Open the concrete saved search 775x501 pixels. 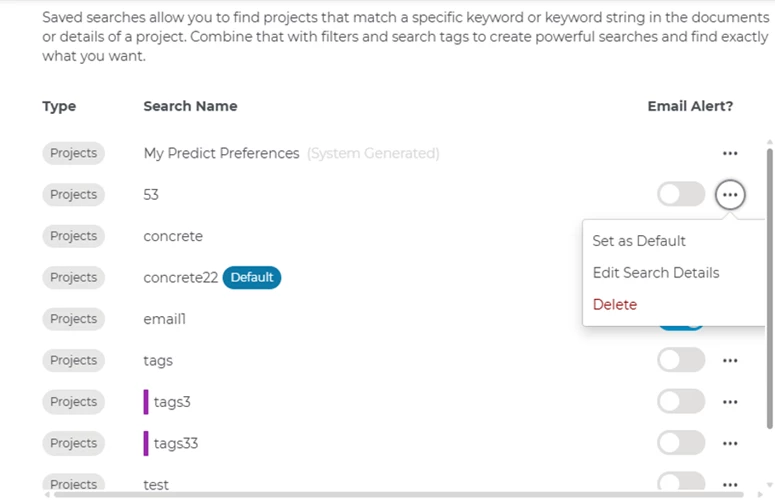[x=173, y=237]
